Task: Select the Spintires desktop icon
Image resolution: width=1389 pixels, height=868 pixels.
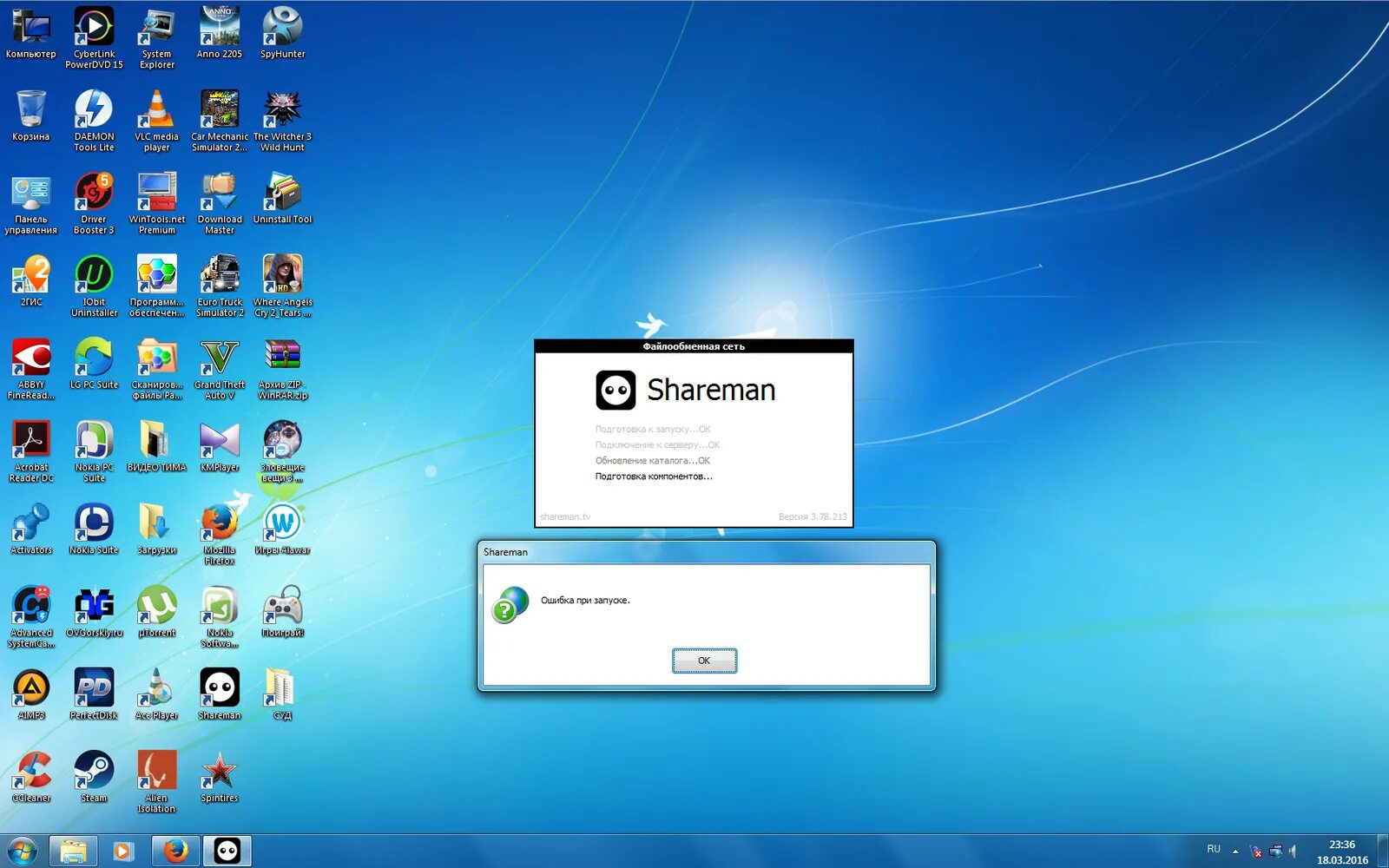Action: click(x=220, y=777)
